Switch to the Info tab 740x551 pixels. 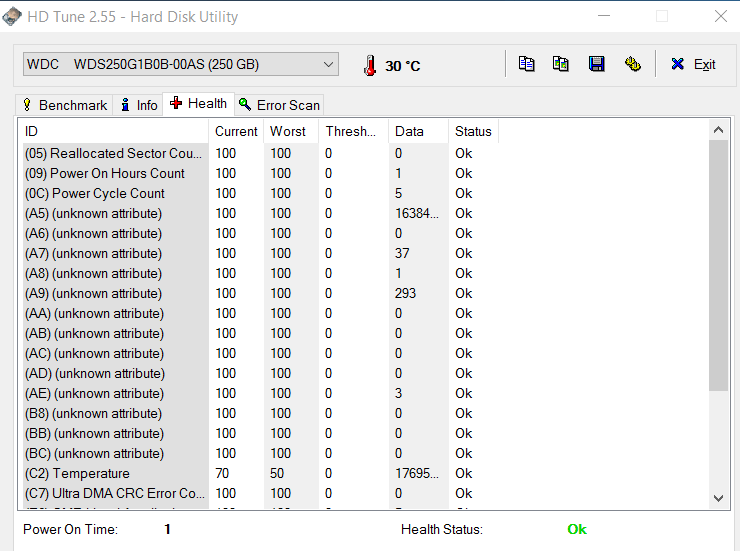coord(139,105)
